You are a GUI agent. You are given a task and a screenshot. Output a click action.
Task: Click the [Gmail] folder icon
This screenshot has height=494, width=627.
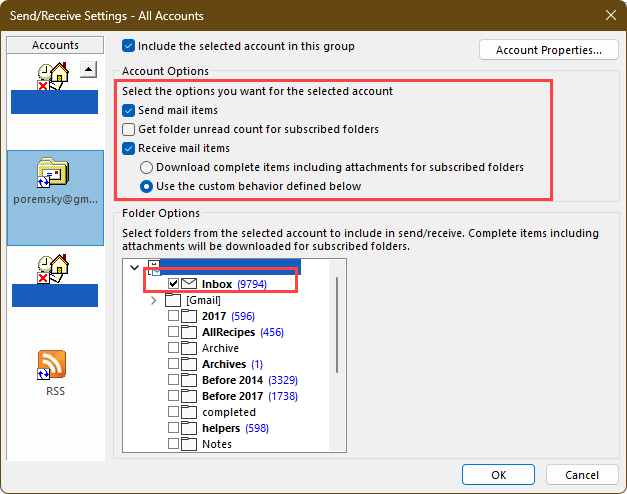tap(173, 300)
